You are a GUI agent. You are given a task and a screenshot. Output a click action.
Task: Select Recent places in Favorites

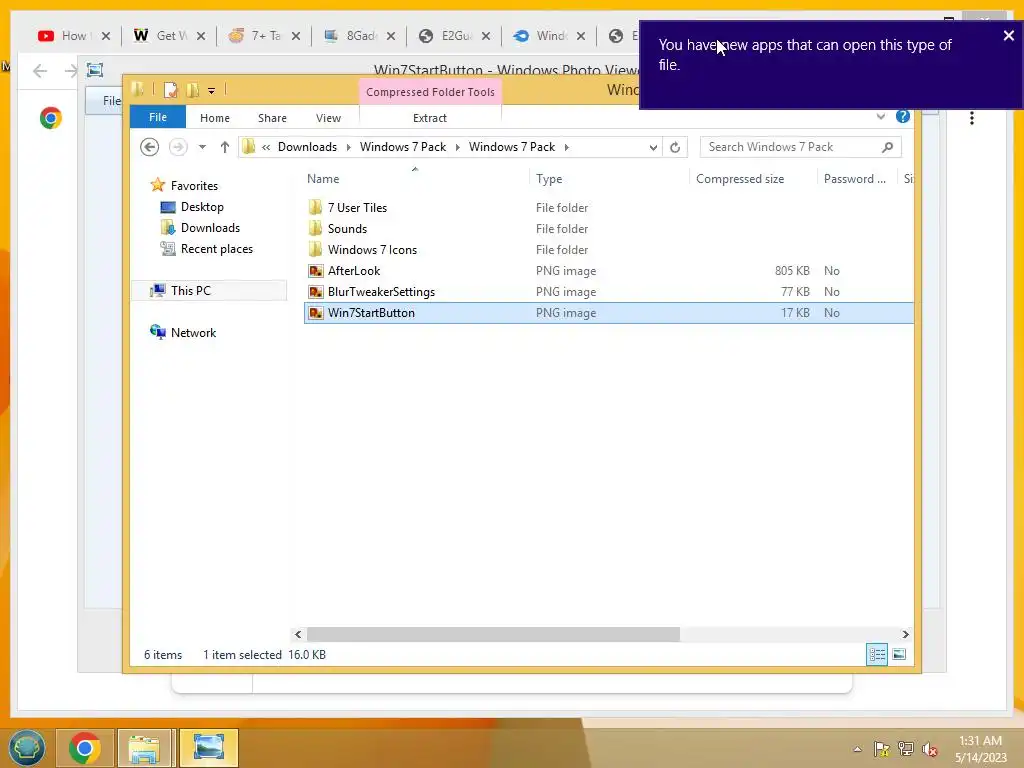[216, 249]
